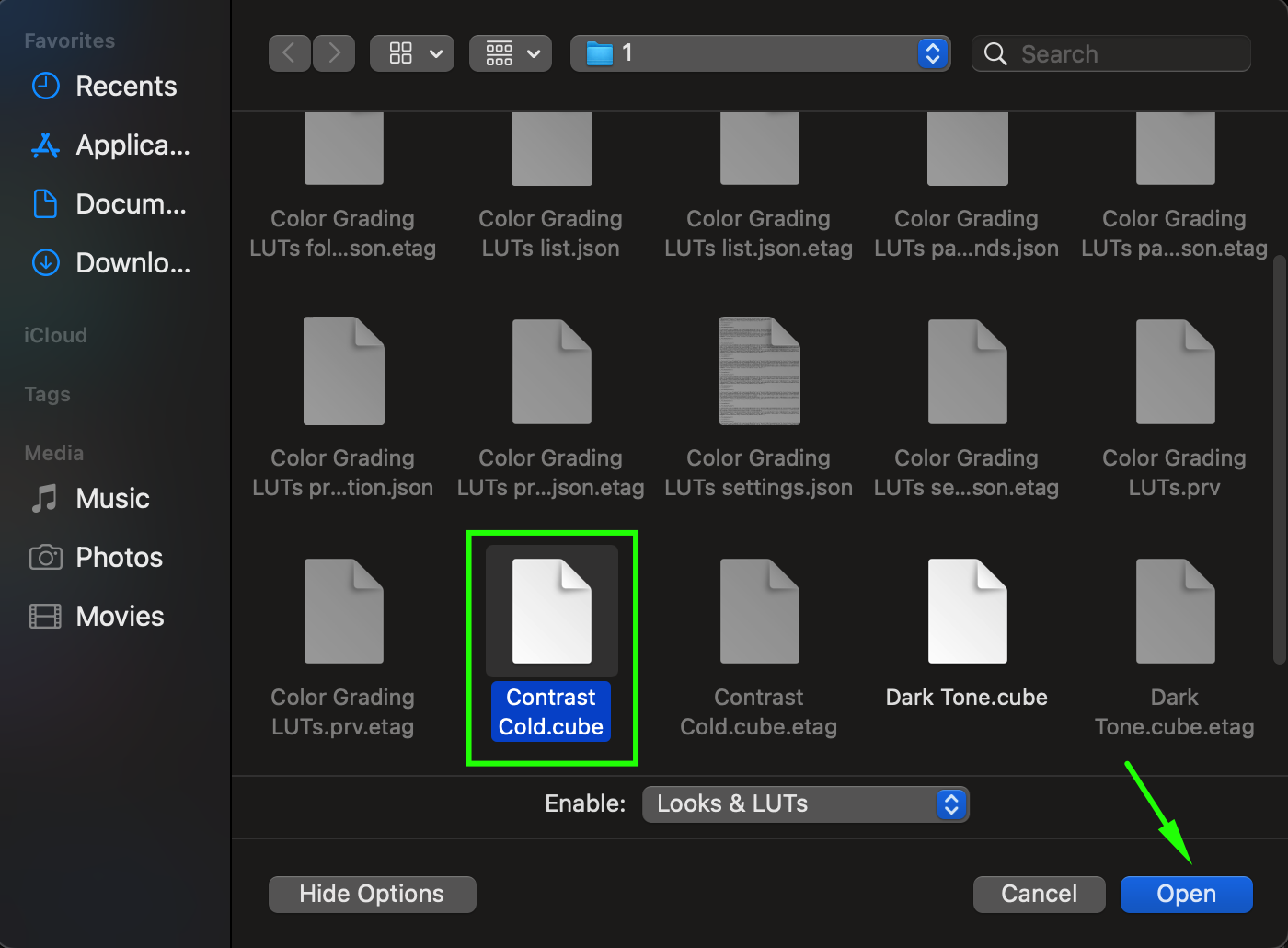Click the vertical scrollbar in file list
The width and height of the screenshot is (1288, 948).
pyautogui.click(x=1279, y=460)
